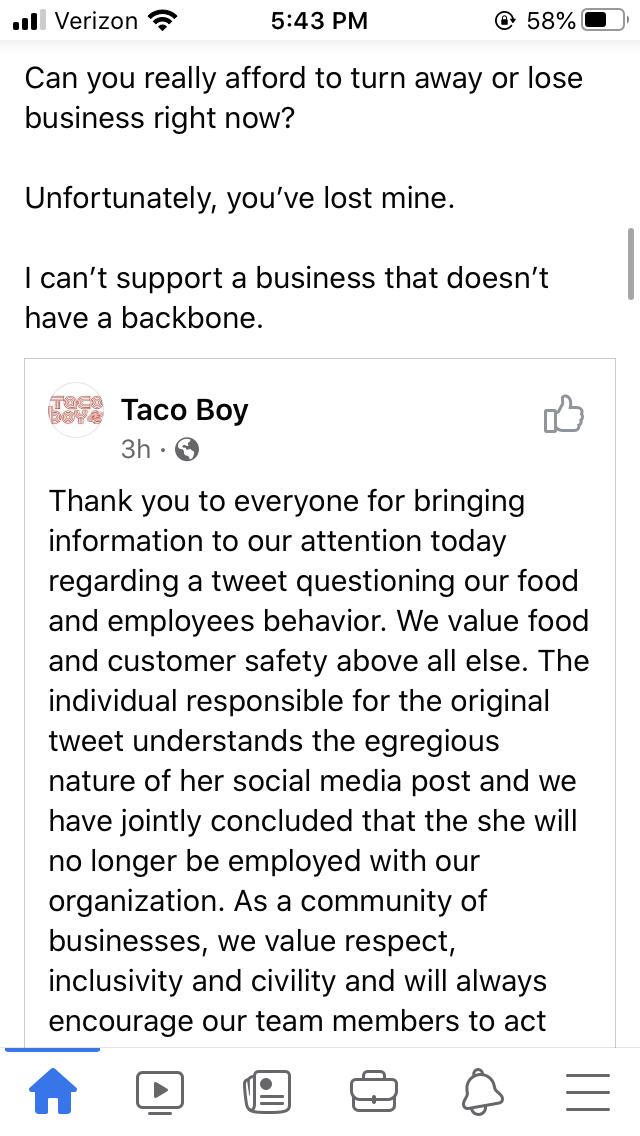This screenshot has height=1136, width=640.
Task: Like the Taco Boy page post
Action: pos(563,414)
